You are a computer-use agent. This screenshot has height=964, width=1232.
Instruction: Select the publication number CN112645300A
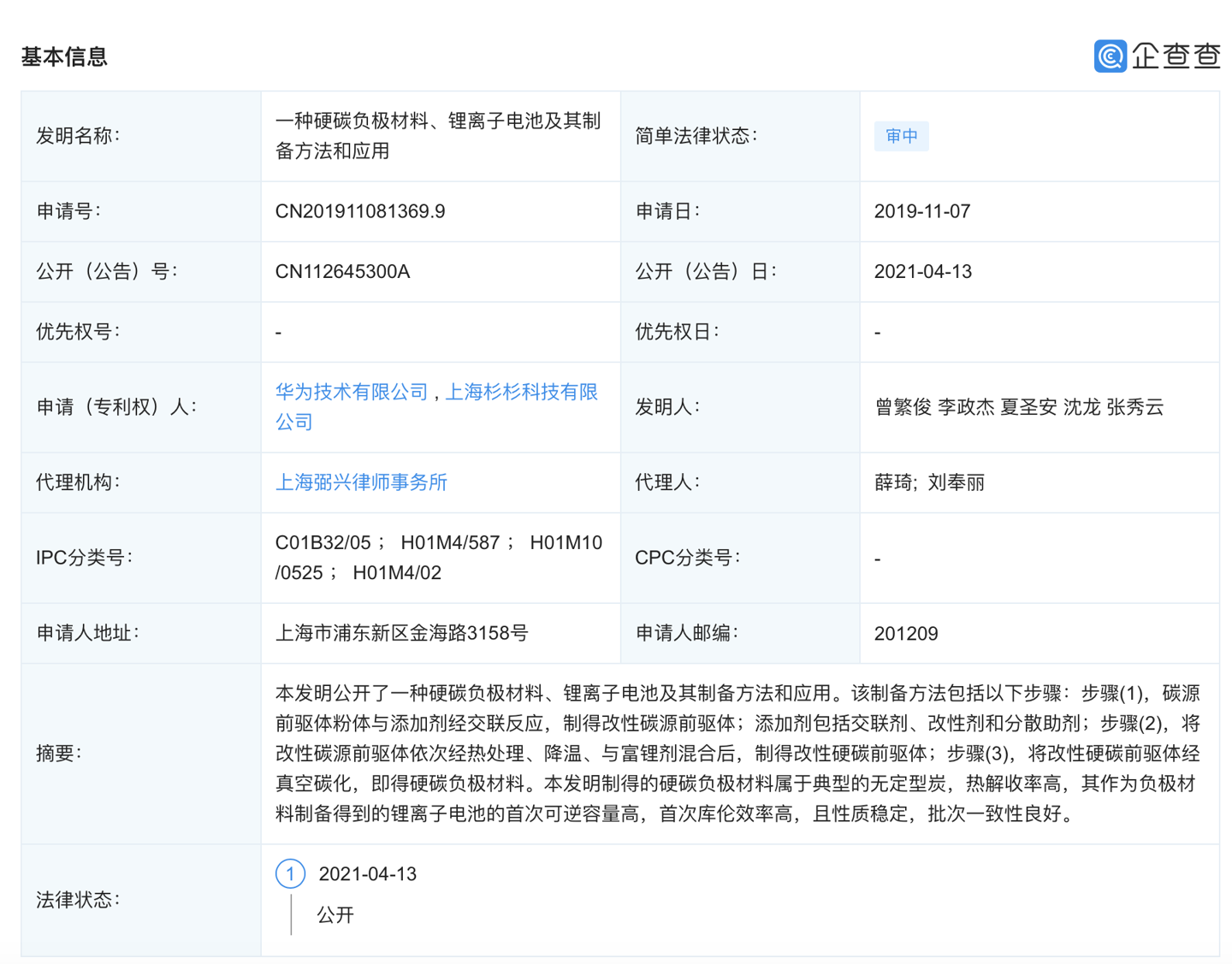pos(341,271)
